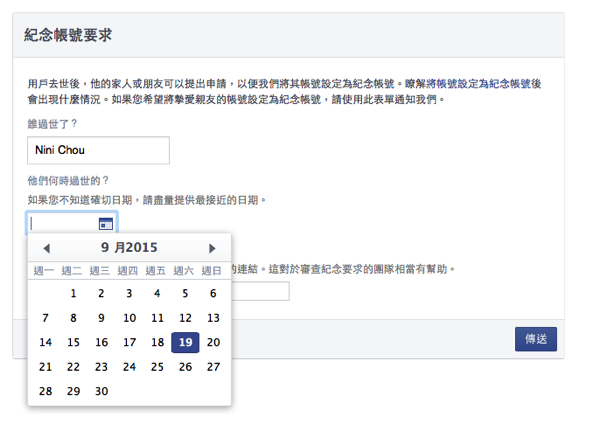The image size is (600, 438).
Task: Select September 19 in the calendar
Action: point(185,342)
